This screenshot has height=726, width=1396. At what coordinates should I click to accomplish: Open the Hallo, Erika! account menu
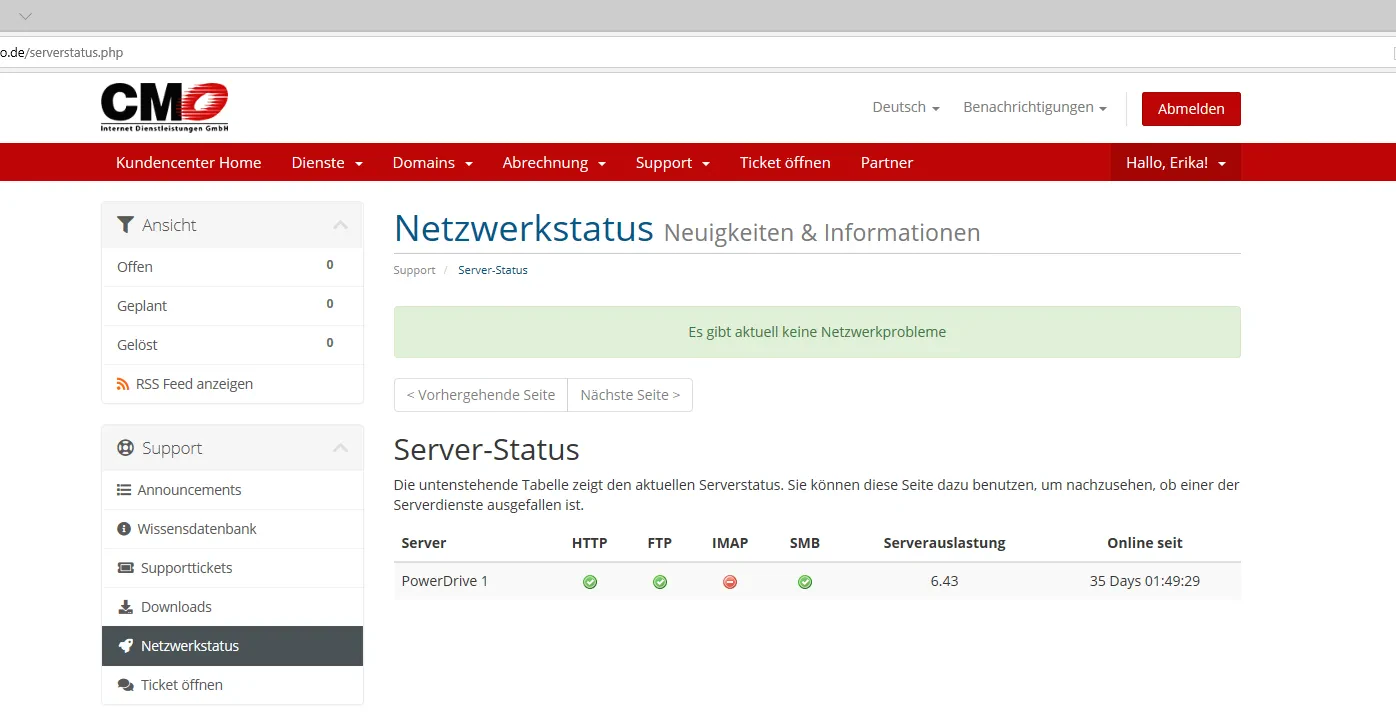1176,162
